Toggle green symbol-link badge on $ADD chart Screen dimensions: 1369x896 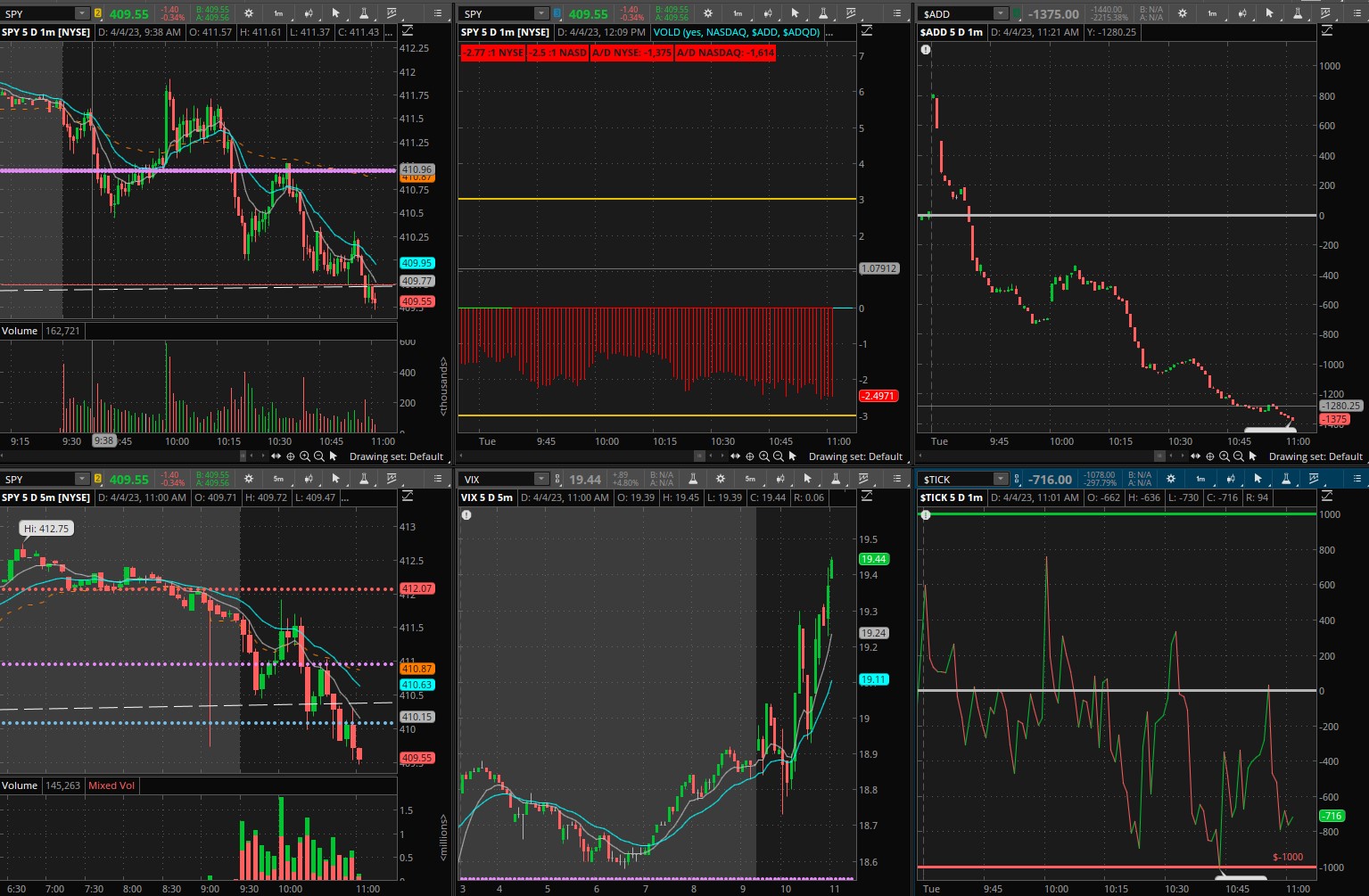coord(1017,13)
